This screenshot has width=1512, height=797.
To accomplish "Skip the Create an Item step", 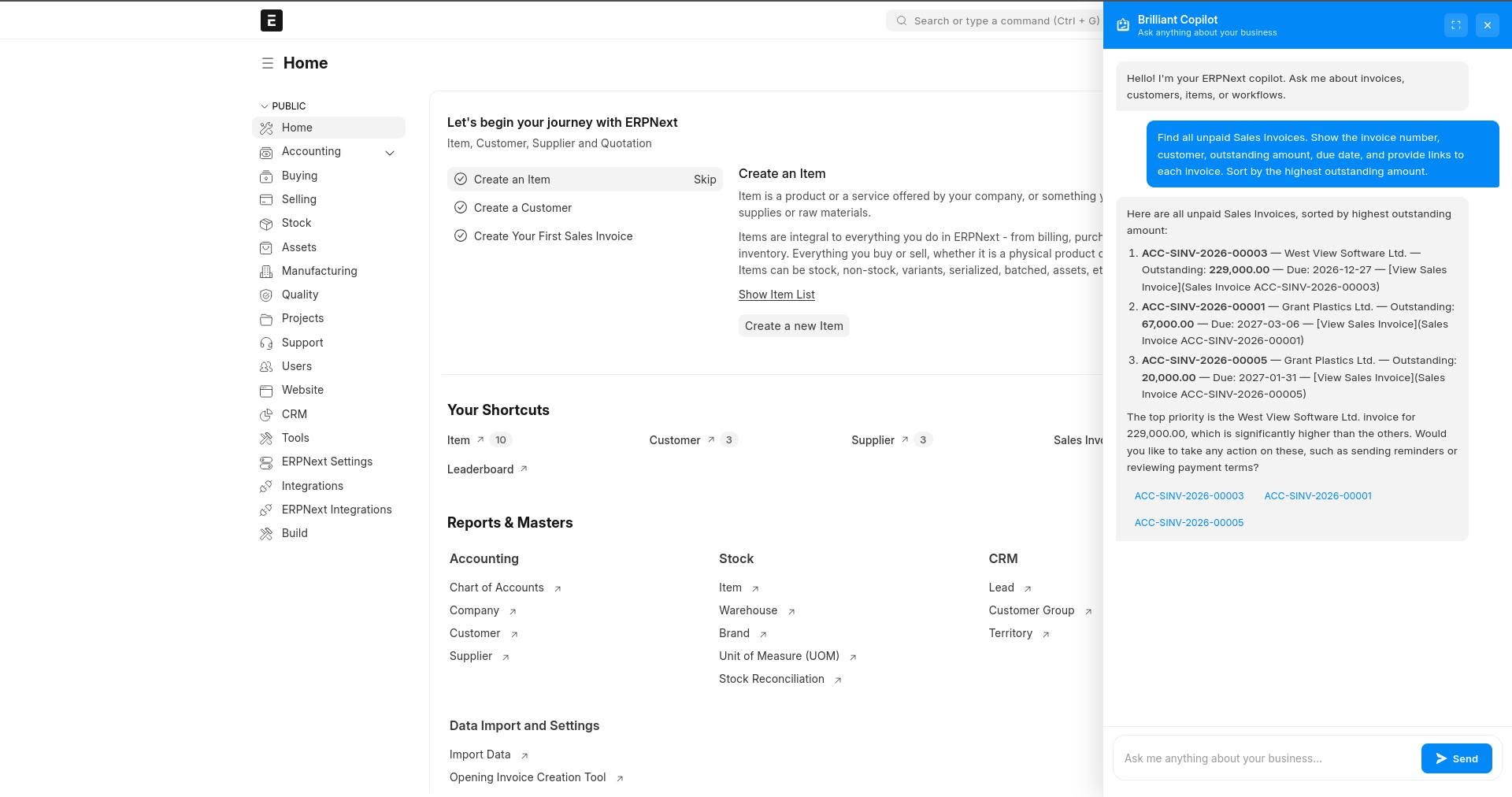I will 705,180.
